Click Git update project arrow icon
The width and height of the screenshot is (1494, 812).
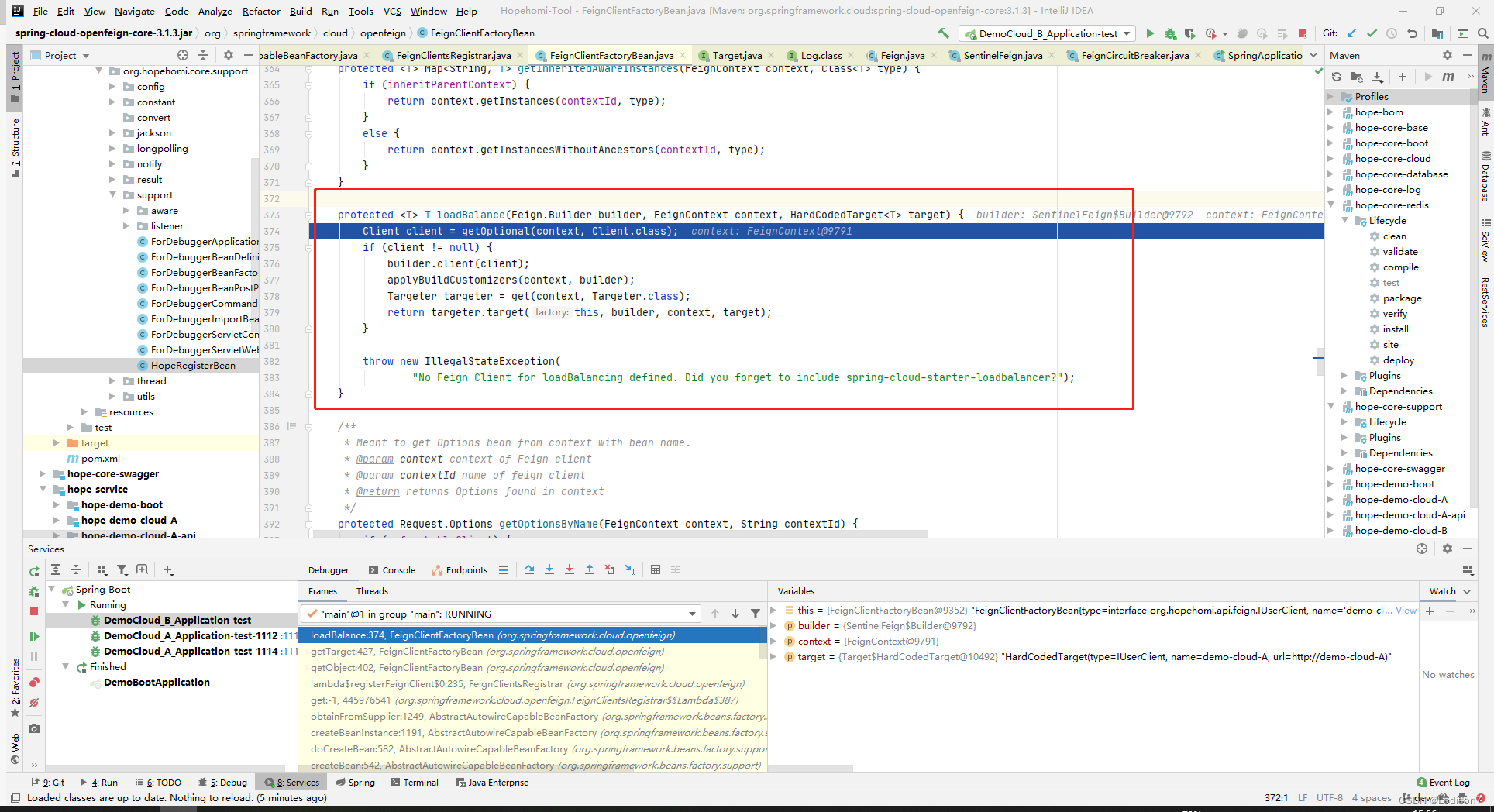click(x=1351, y=33)
